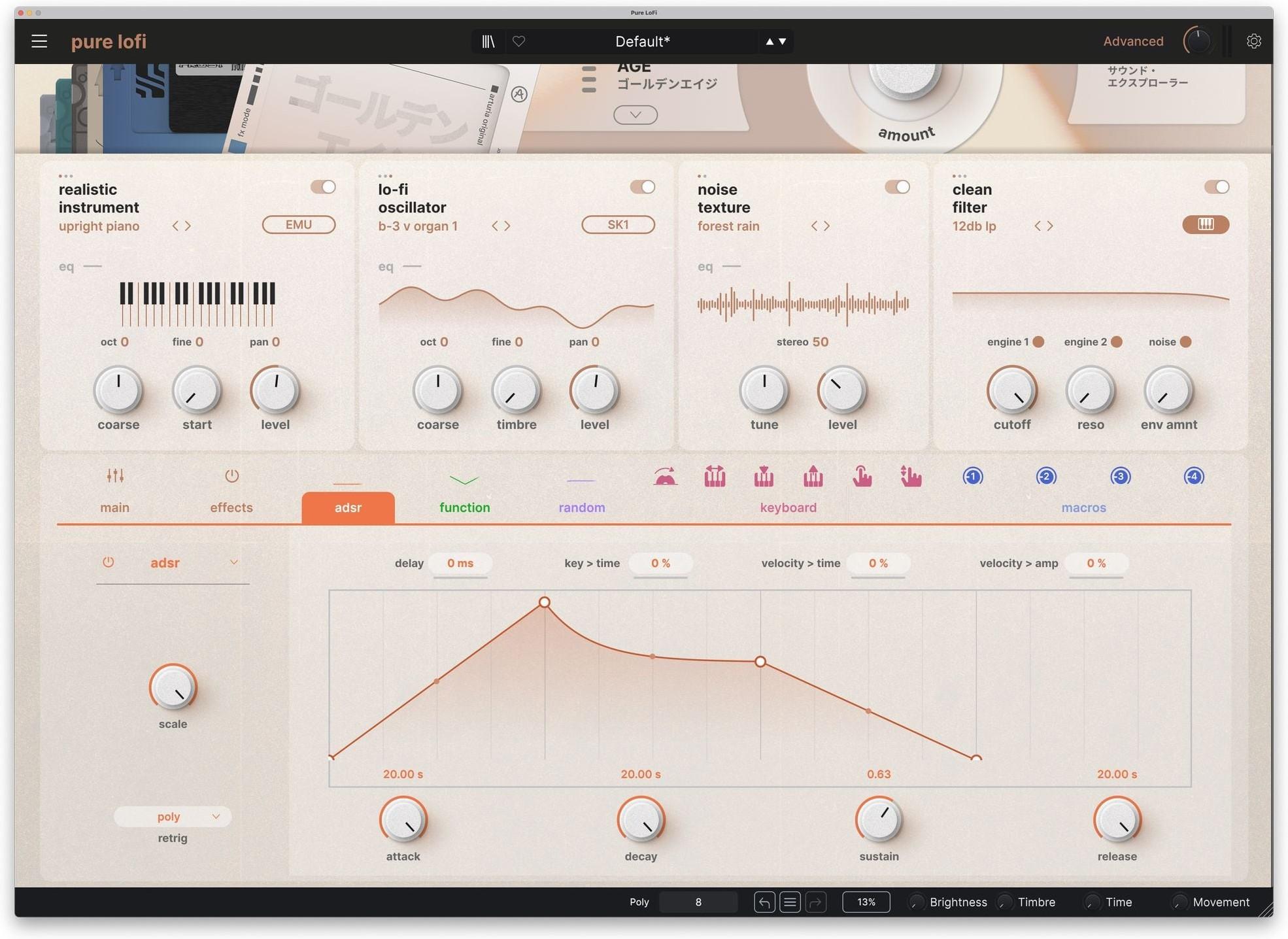Click Advanced in the top bar
Screen dimensions: 1288x939
click(x=1133, y=41)
